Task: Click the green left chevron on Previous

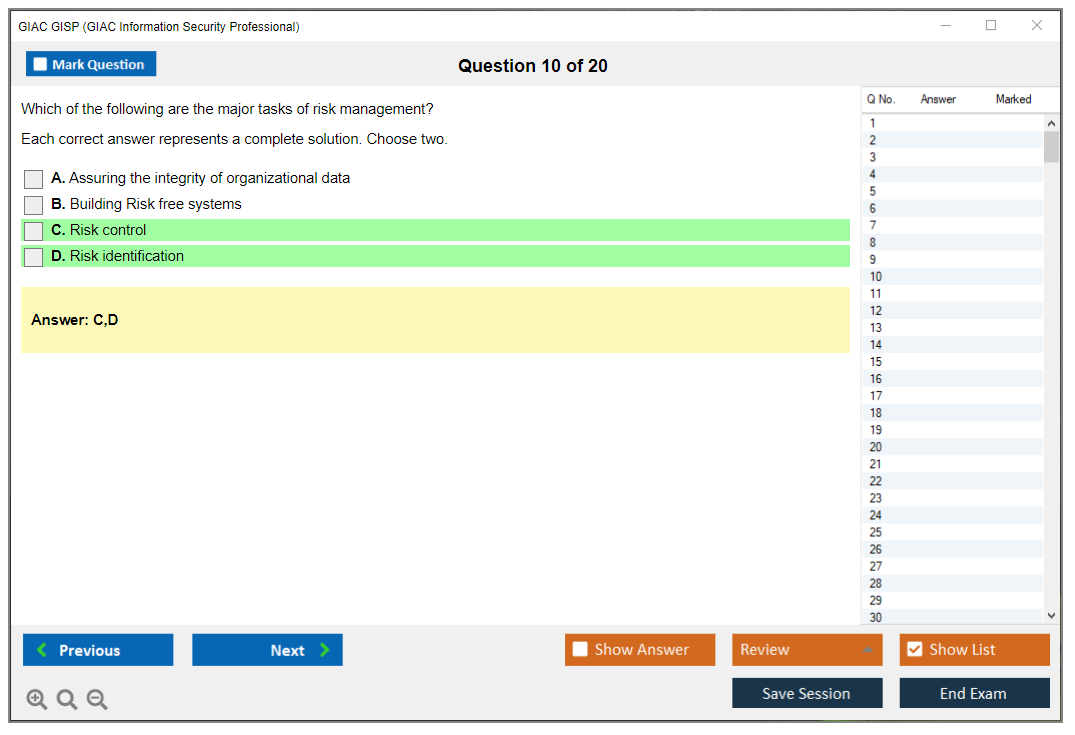Action: (40, 649)
